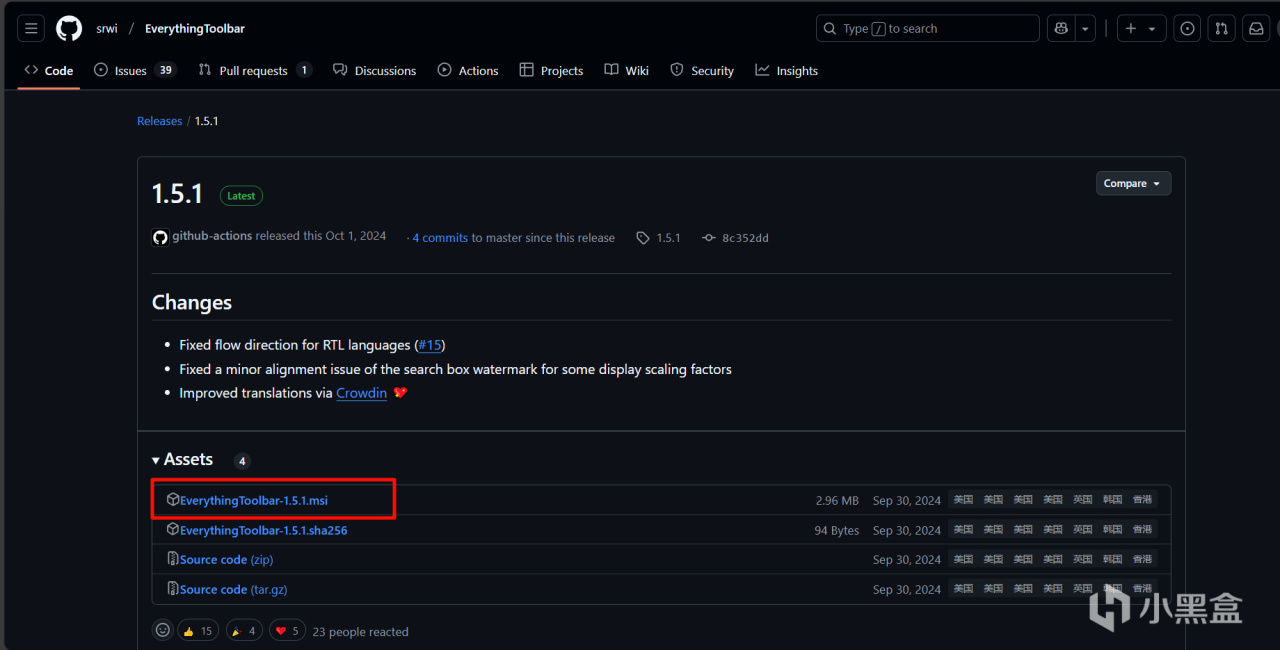Click the 英国 mirror in the msi row
The height and width of the screenshot is (650, 1280).
tap(1083, 500)
